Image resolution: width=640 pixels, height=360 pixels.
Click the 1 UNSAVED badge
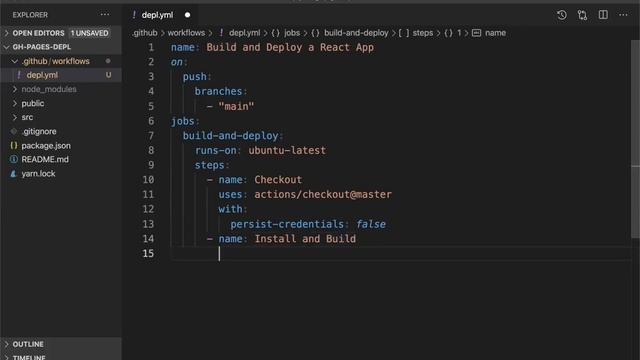89,33
